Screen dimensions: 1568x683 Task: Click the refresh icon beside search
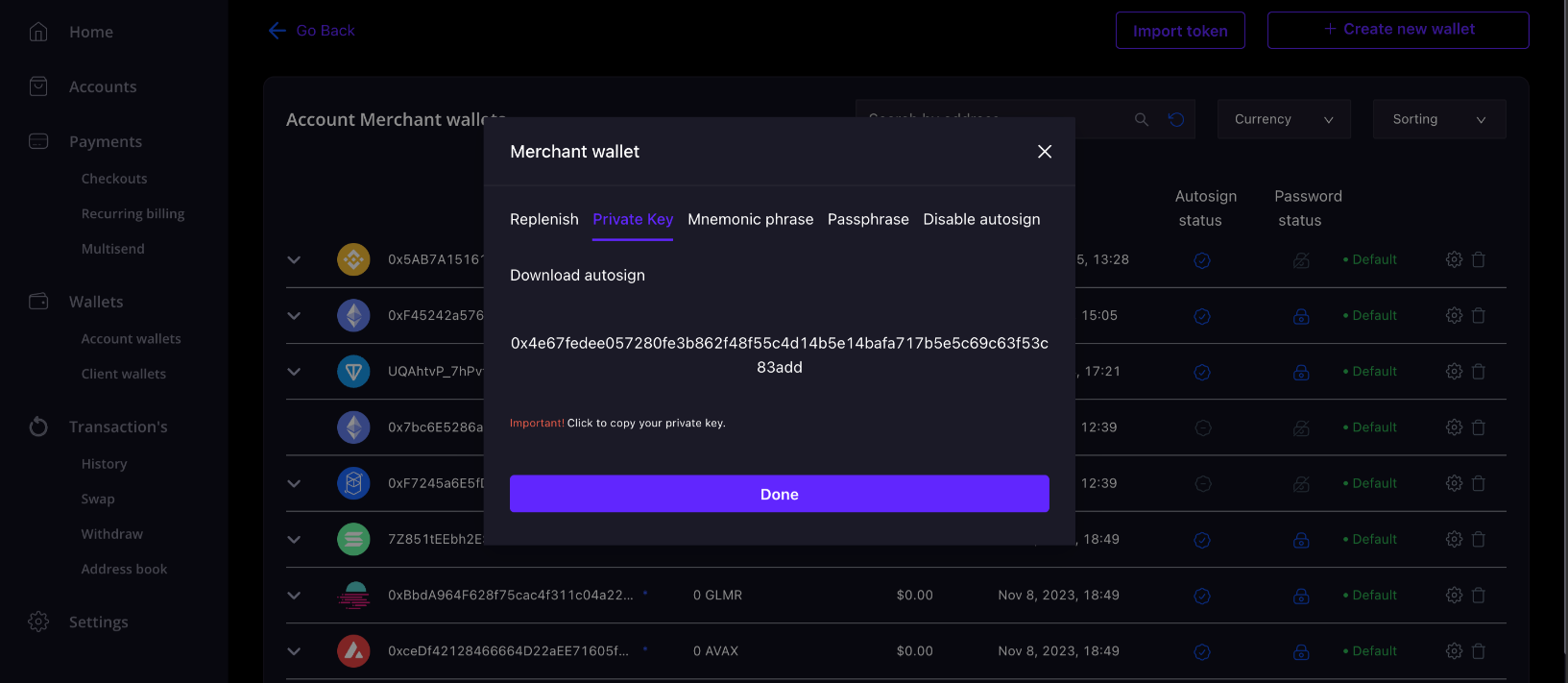pos(1176,119)
